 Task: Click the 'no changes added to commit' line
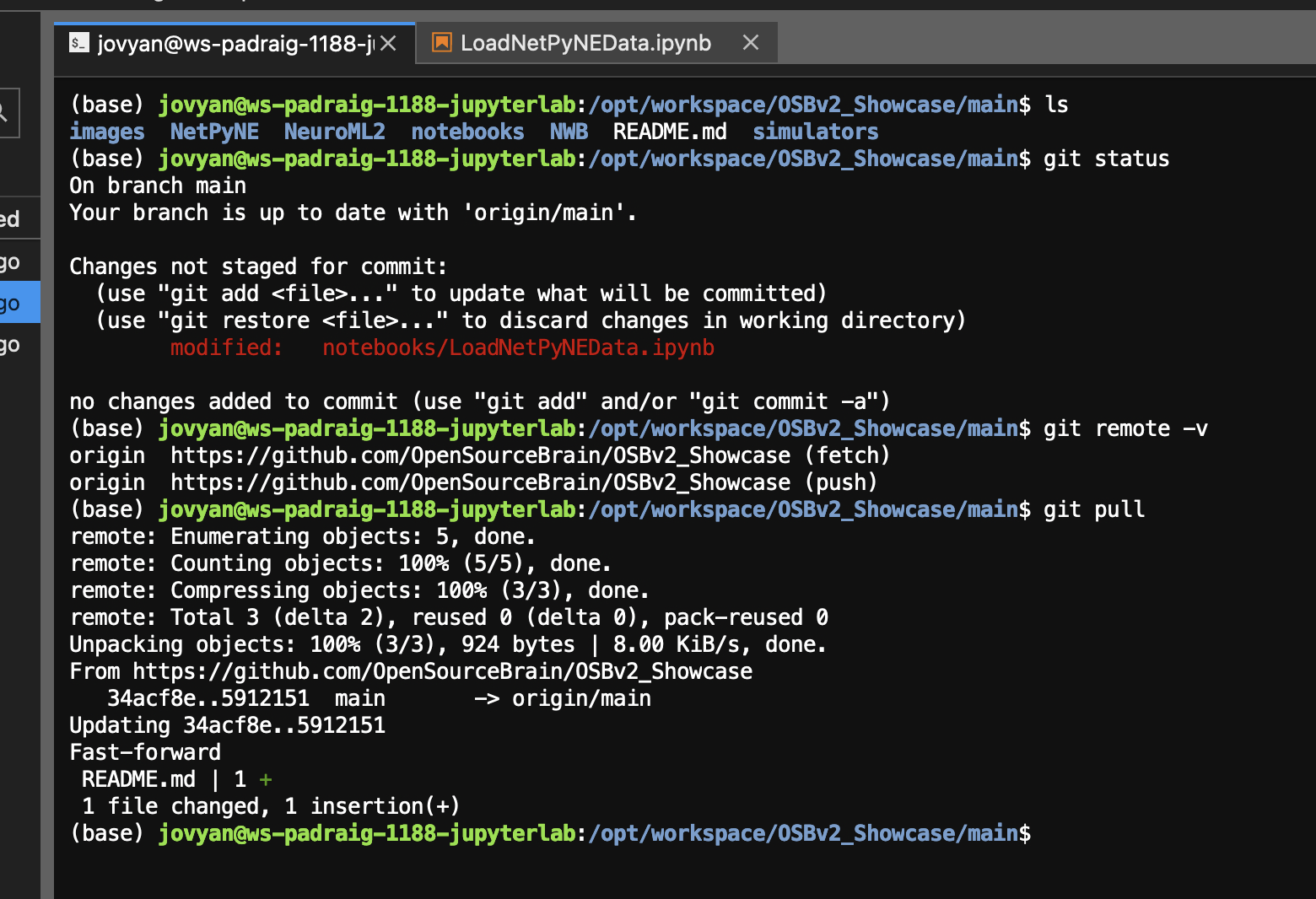(480, 401)
